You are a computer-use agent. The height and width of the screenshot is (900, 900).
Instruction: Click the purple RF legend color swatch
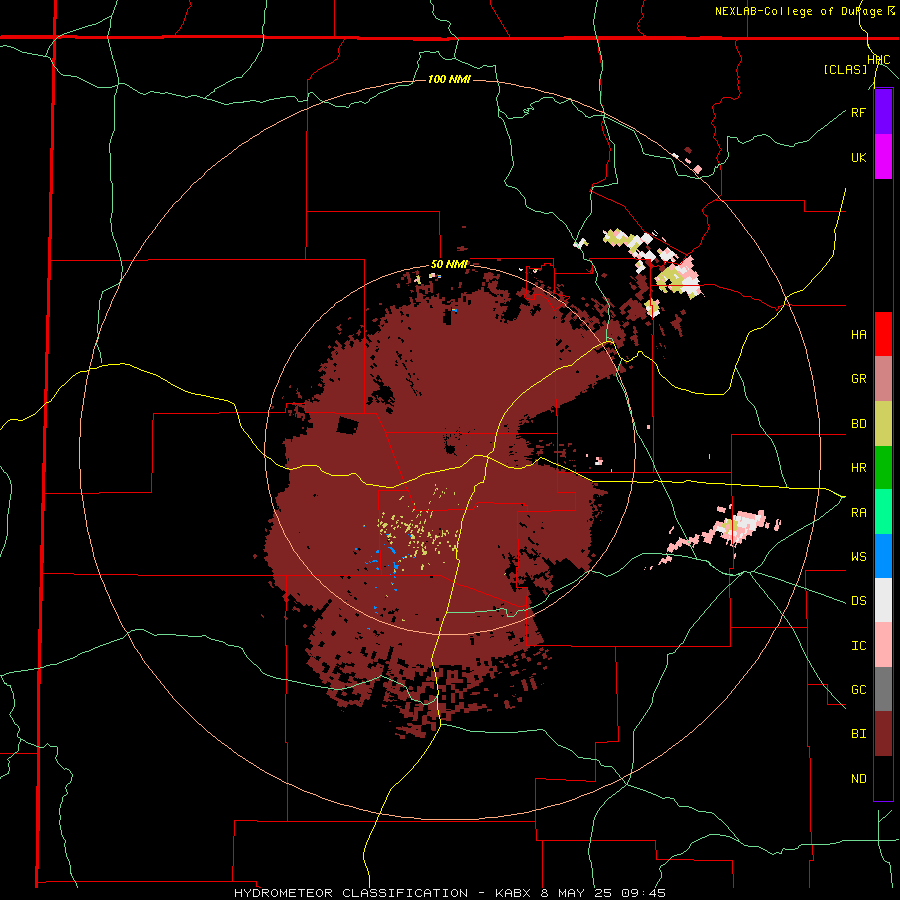[x=883, y=112]
